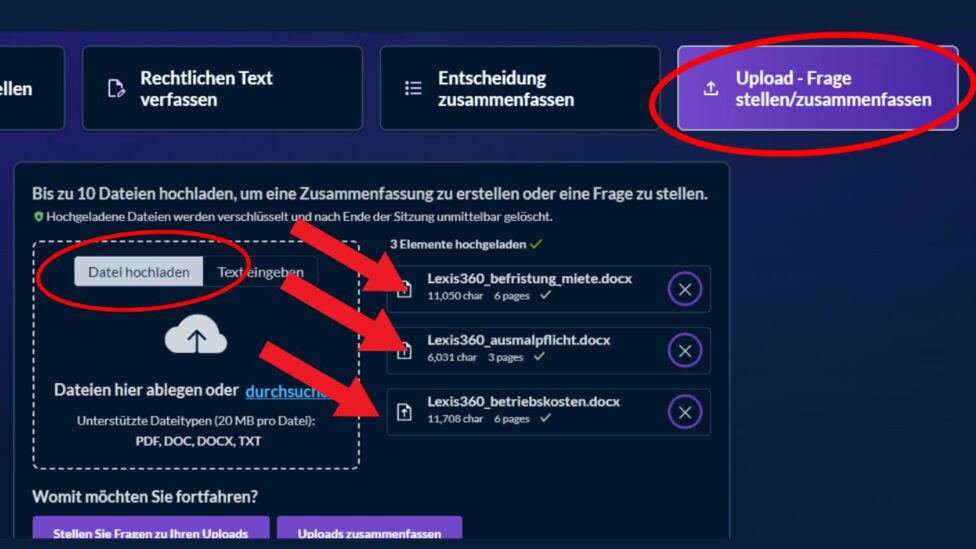The width and height of the screenshot is (976, 549).
Task: Click the partially visible tab at far left
Action: [x=31, y=88]
